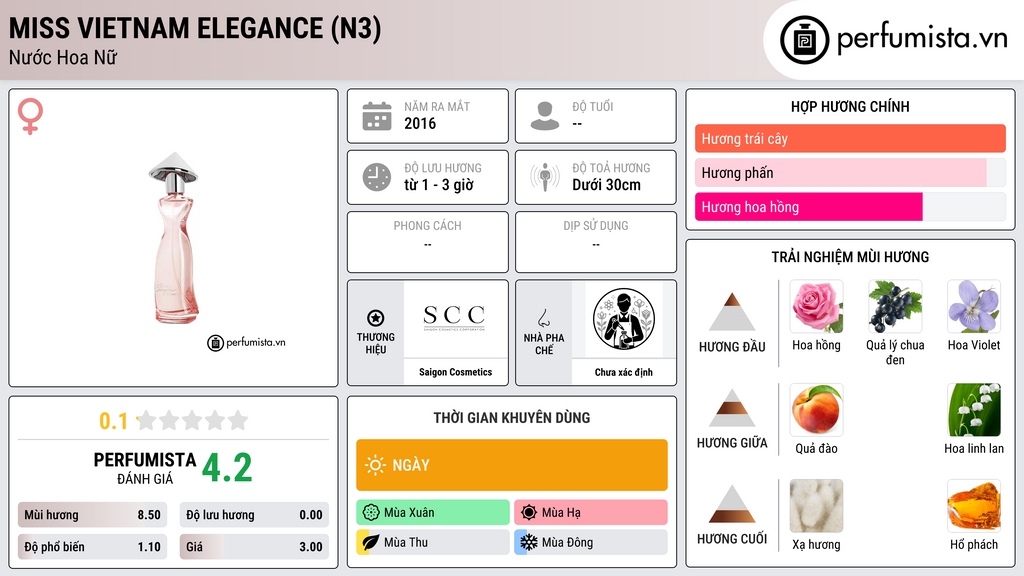Click the Mùa Xuân season tag
Viewport: 1024px width, 576px height.
pyautogui.click(x=433, y=513)
